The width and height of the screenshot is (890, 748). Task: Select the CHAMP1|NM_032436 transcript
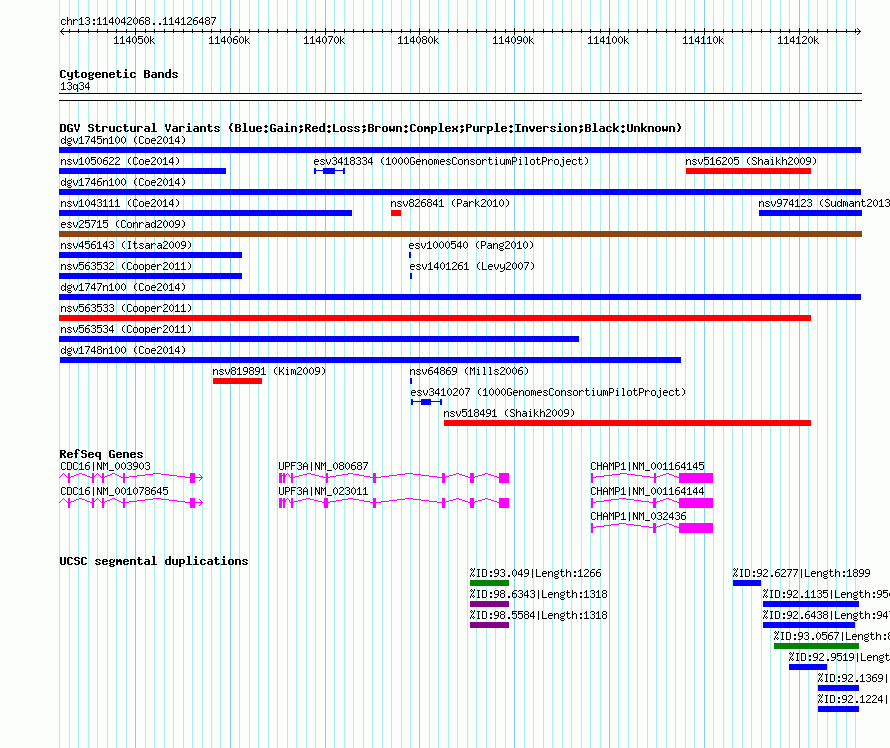[652, 528]
